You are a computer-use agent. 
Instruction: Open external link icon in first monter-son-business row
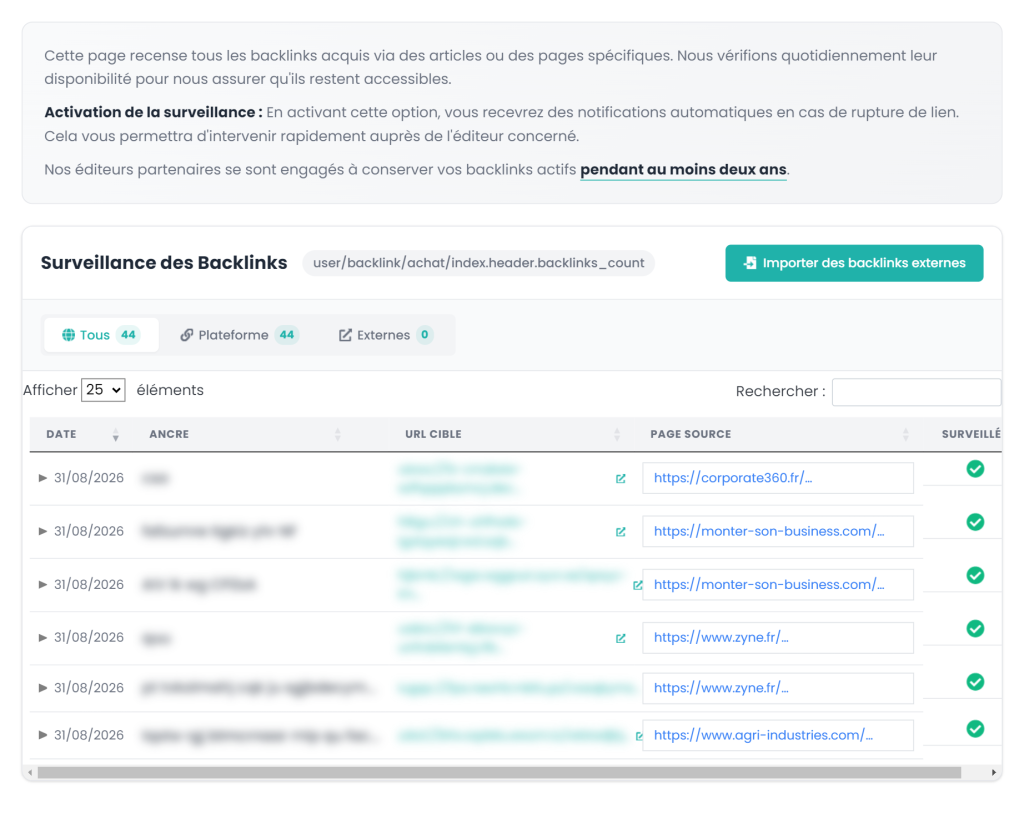point(620,532)
